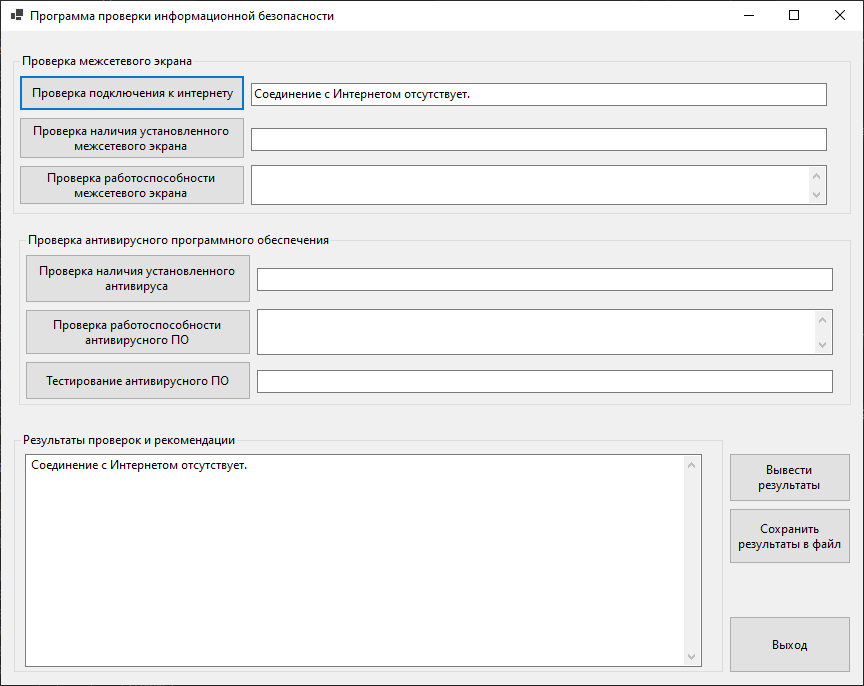Maximize the program window
This screenshot has width=864, height=686.
[794, 15]
